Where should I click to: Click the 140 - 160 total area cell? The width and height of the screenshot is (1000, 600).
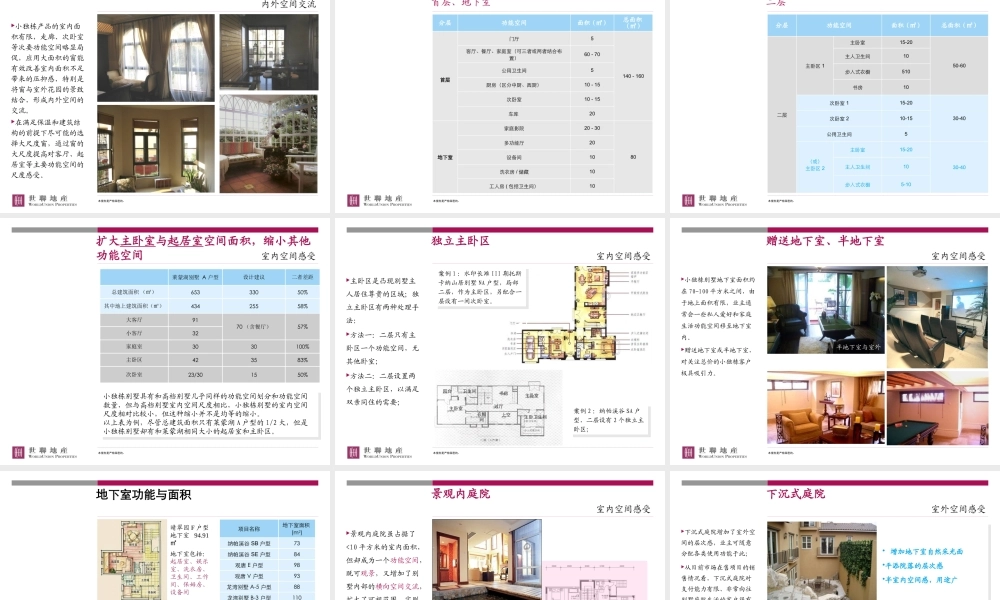tap(633, 76)
